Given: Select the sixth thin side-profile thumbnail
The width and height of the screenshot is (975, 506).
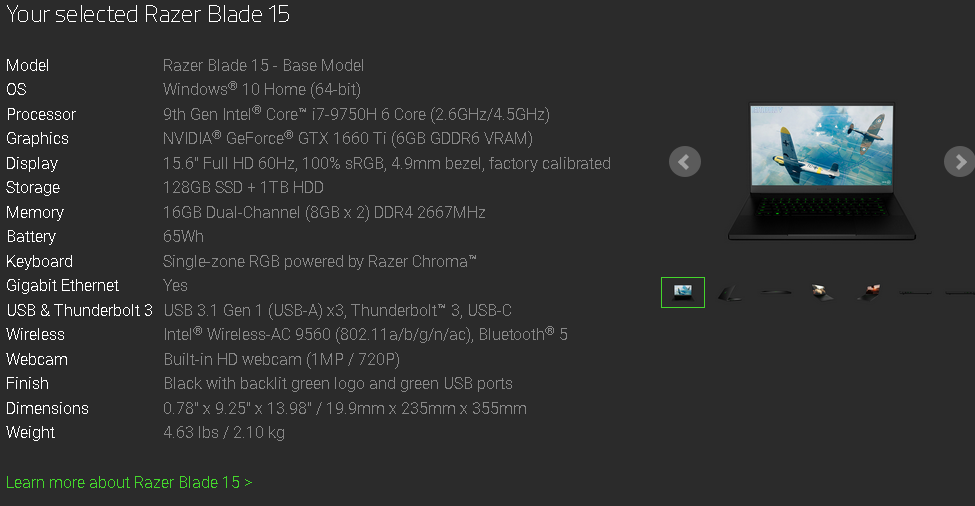Looking at the screenshot, I should coord(915,292).
